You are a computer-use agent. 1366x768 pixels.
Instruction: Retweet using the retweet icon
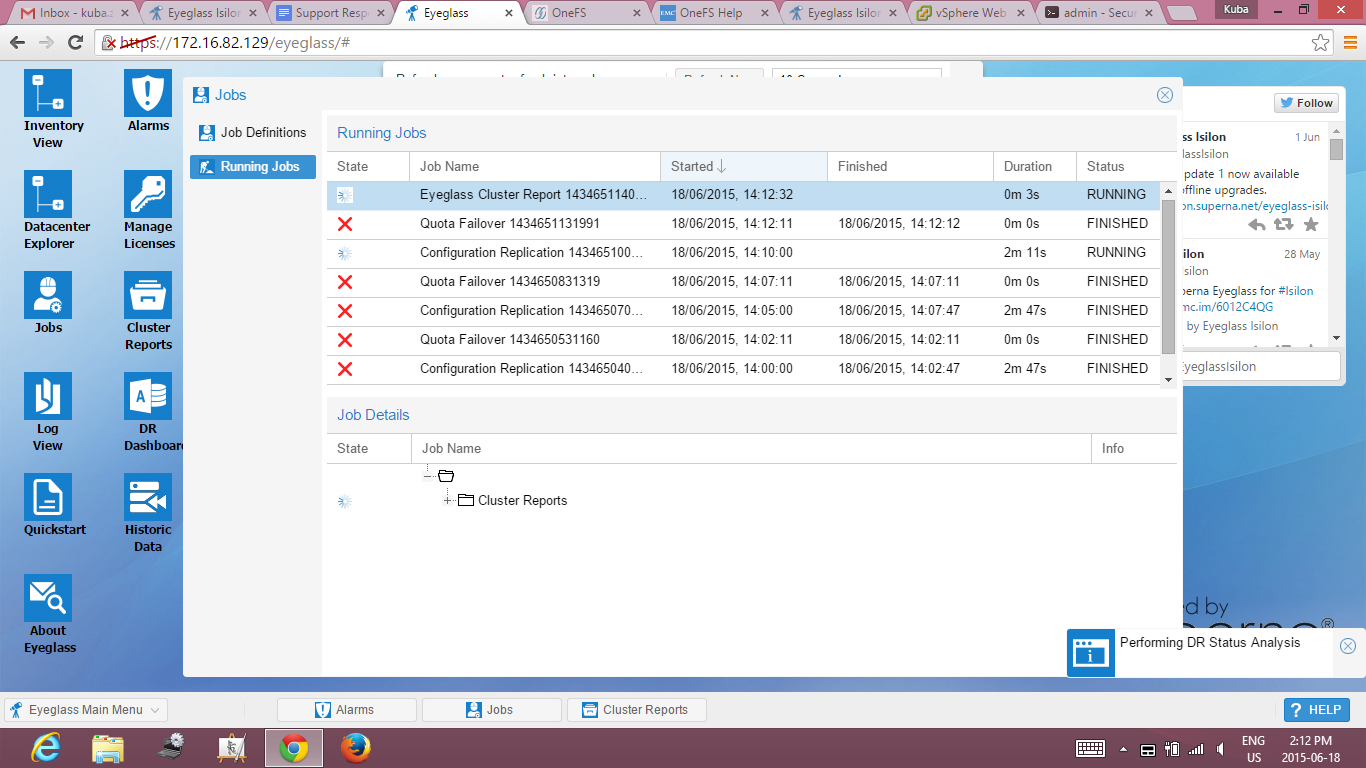[1284, 225]
